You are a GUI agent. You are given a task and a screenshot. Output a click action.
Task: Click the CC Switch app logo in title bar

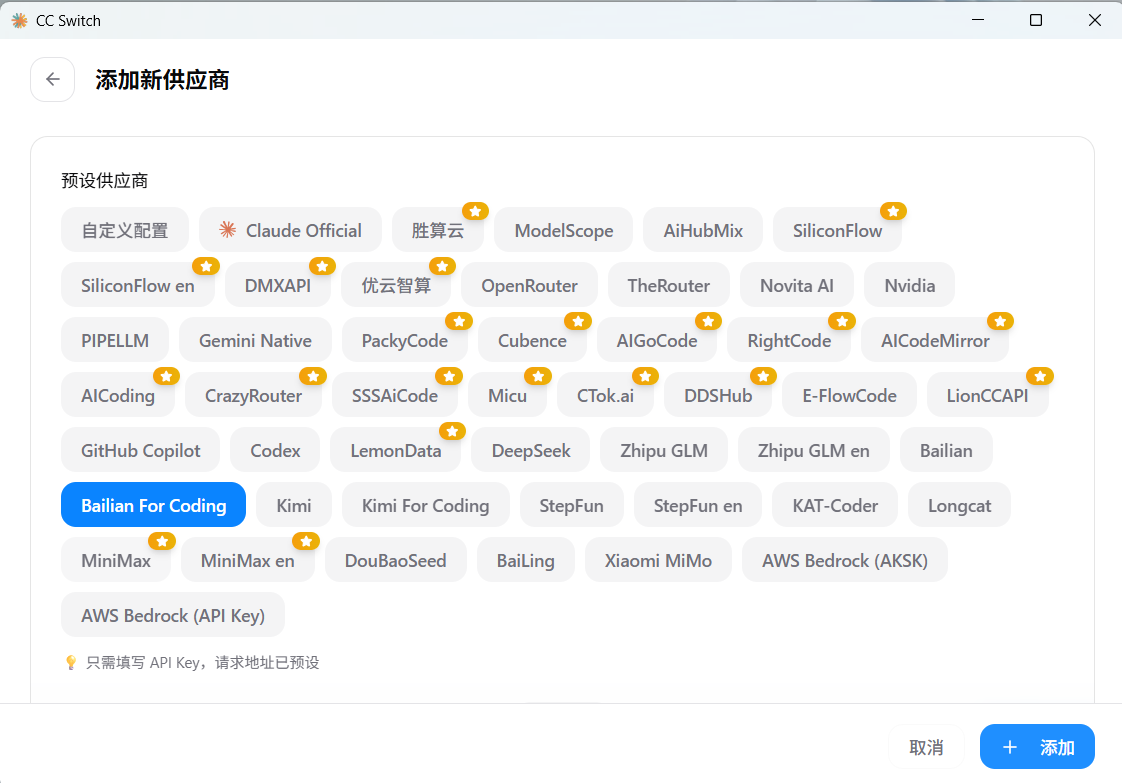point(19,21)
